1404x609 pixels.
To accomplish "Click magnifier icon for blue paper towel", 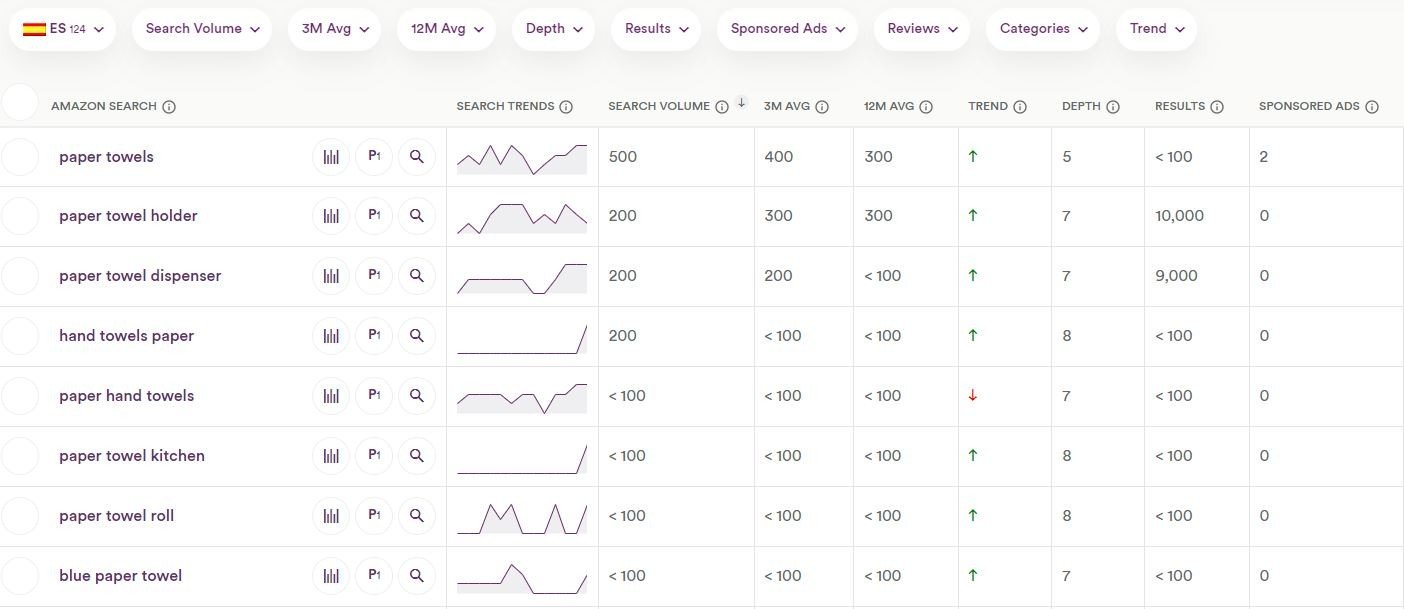I will [x=417, y=576].
